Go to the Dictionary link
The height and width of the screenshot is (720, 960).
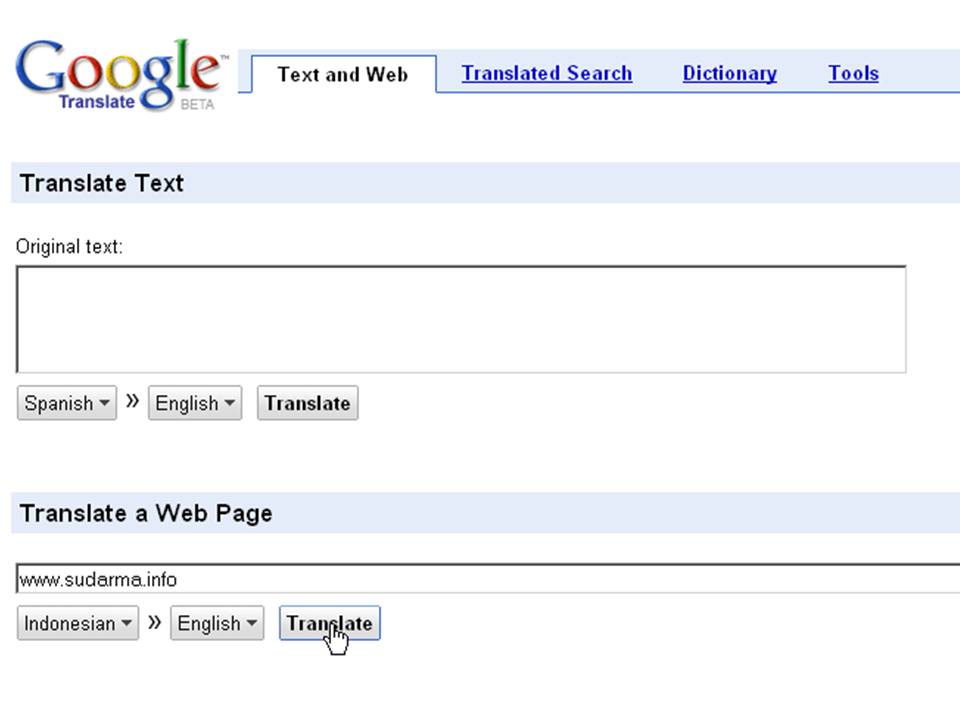pyautogui.click(x=729, y=73)
